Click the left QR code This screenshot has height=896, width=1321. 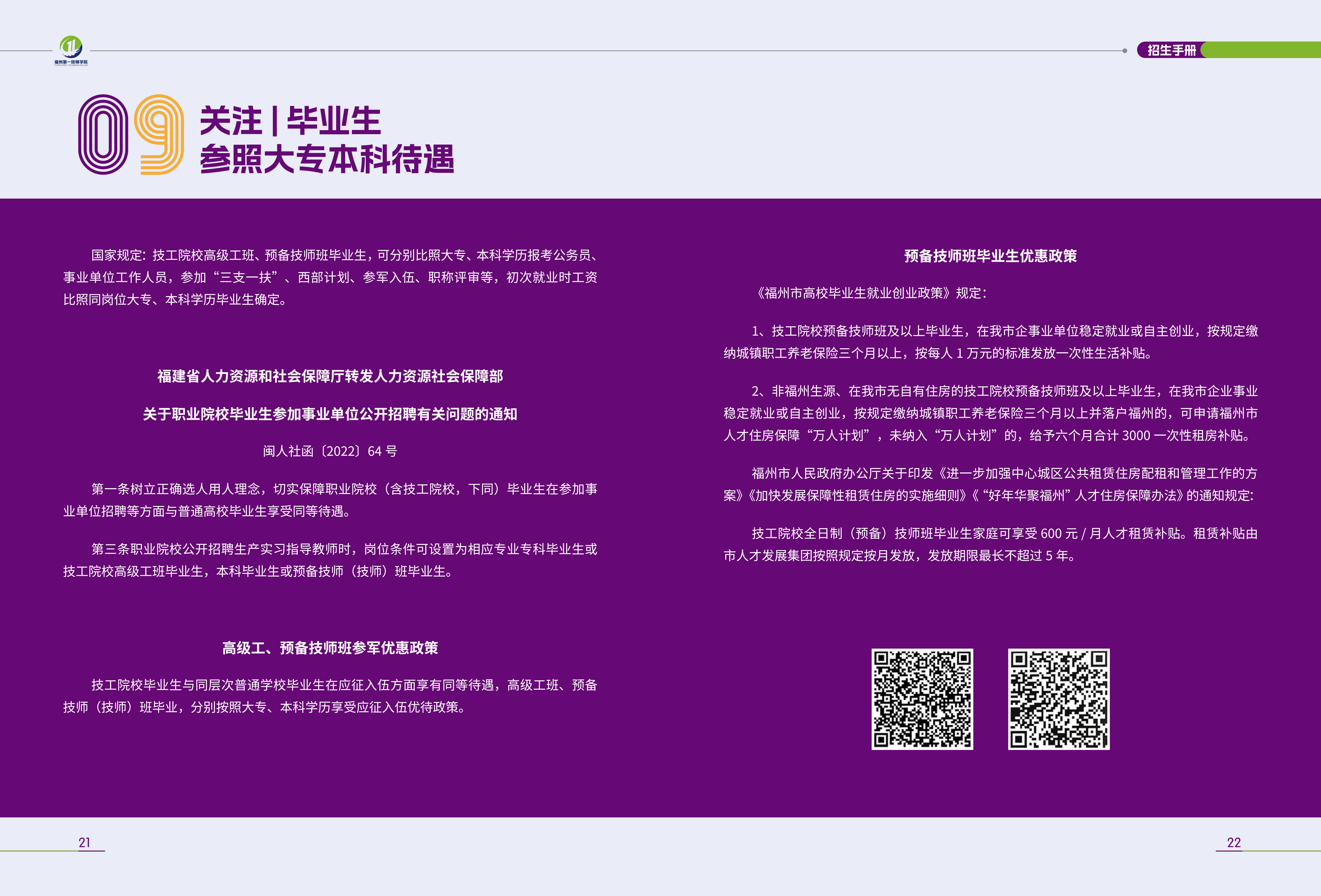tap(923, 699)
